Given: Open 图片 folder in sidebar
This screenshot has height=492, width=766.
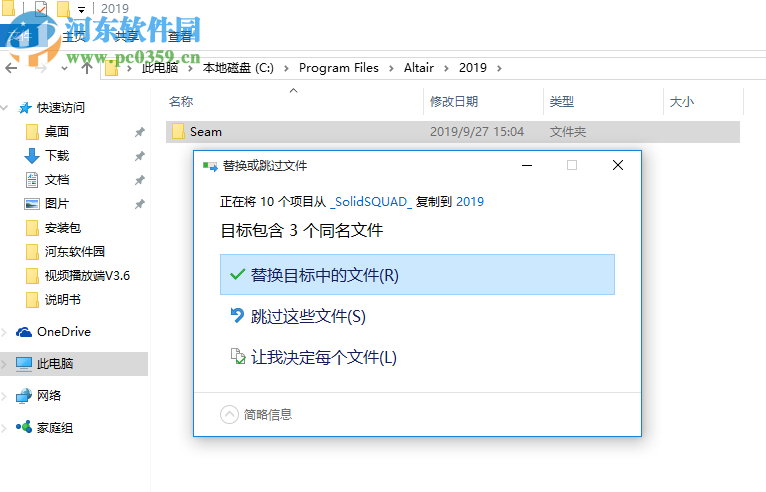Looking at the screenshot, I should click(57, 203).
